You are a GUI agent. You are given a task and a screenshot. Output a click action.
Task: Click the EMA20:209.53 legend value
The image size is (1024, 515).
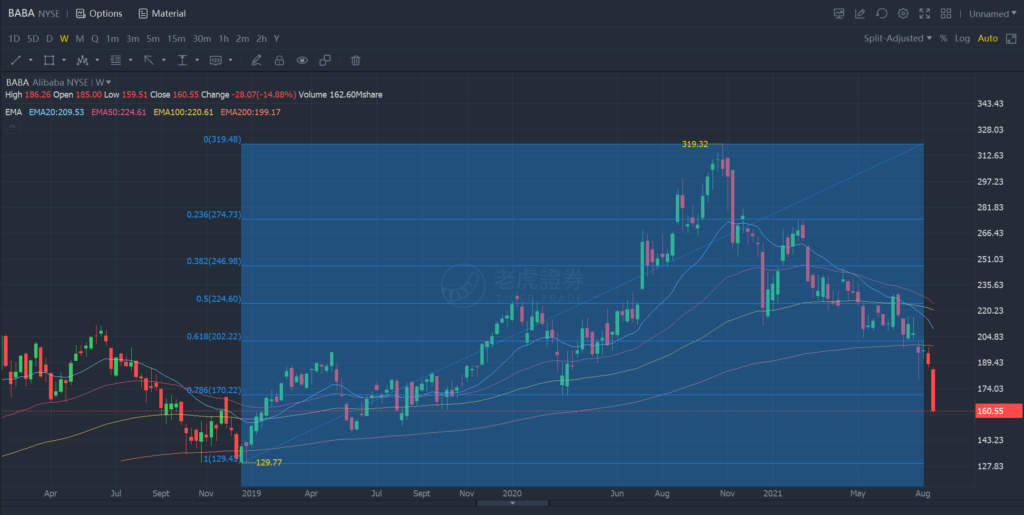(56, 112)
